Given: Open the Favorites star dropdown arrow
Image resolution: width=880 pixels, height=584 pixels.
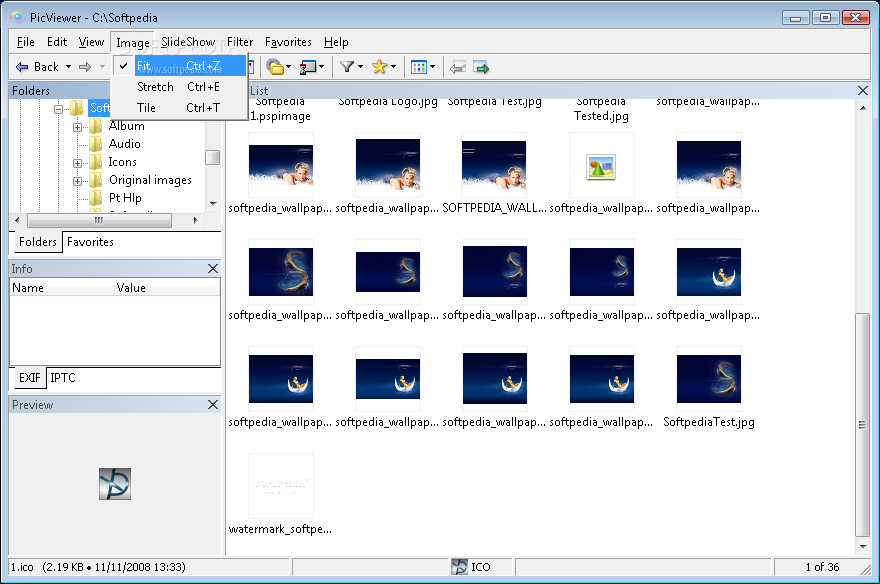Looking at the screenshot, I should pos(393,67).
